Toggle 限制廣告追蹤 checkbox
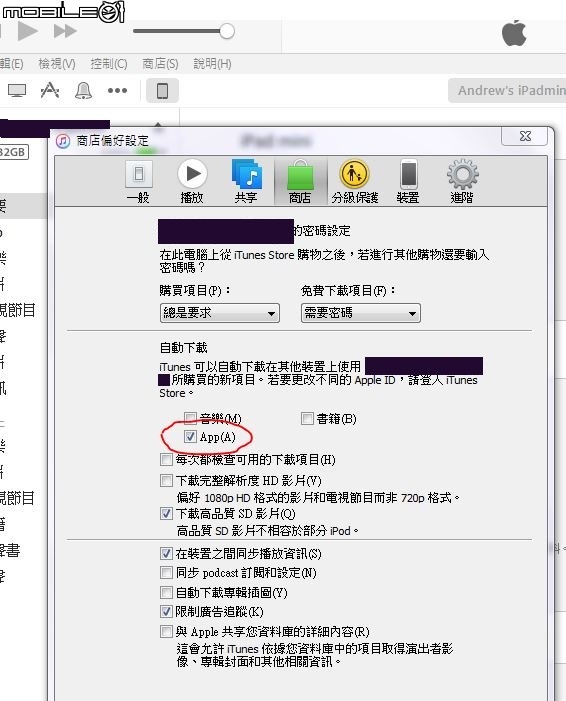Screen dimensions: 566x701 [x=166, y=611]
